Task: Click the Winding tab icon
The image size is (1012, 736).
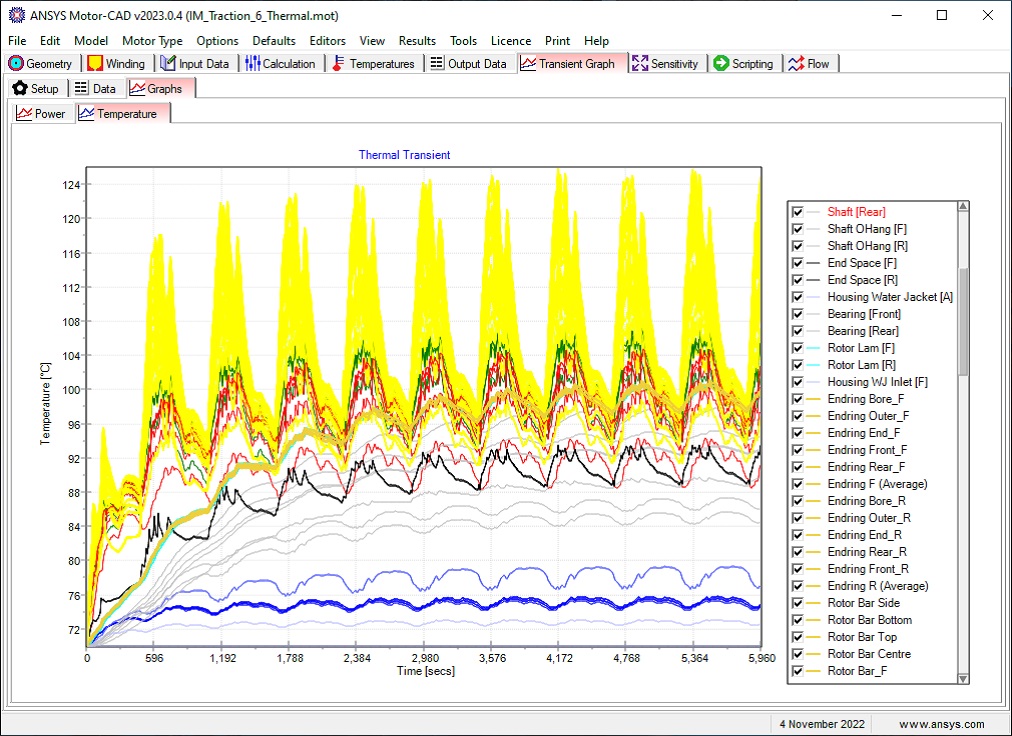Action: [x=96, y=63]
